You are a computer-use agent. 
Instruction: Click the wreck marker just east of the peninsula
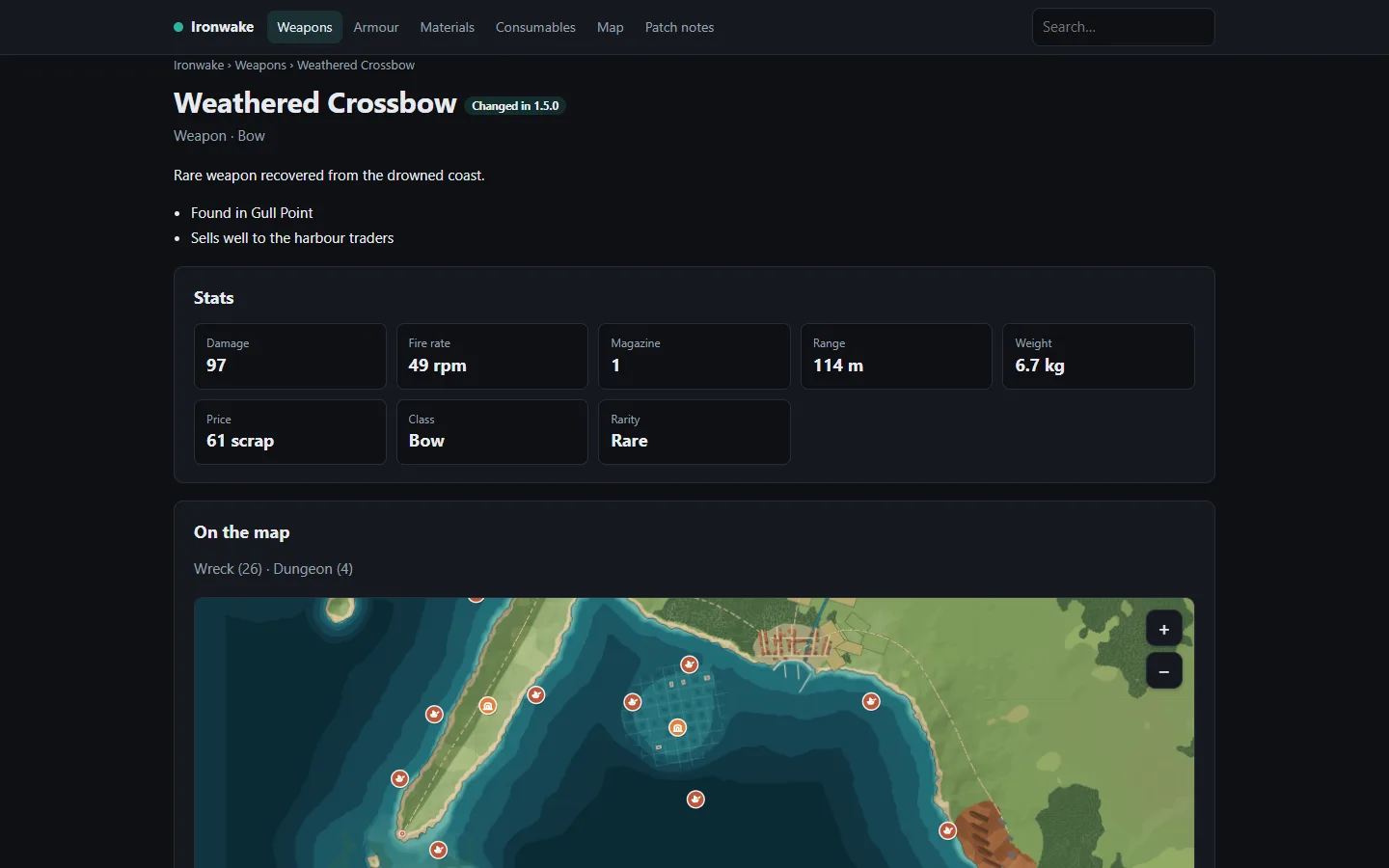pos(536,694)
